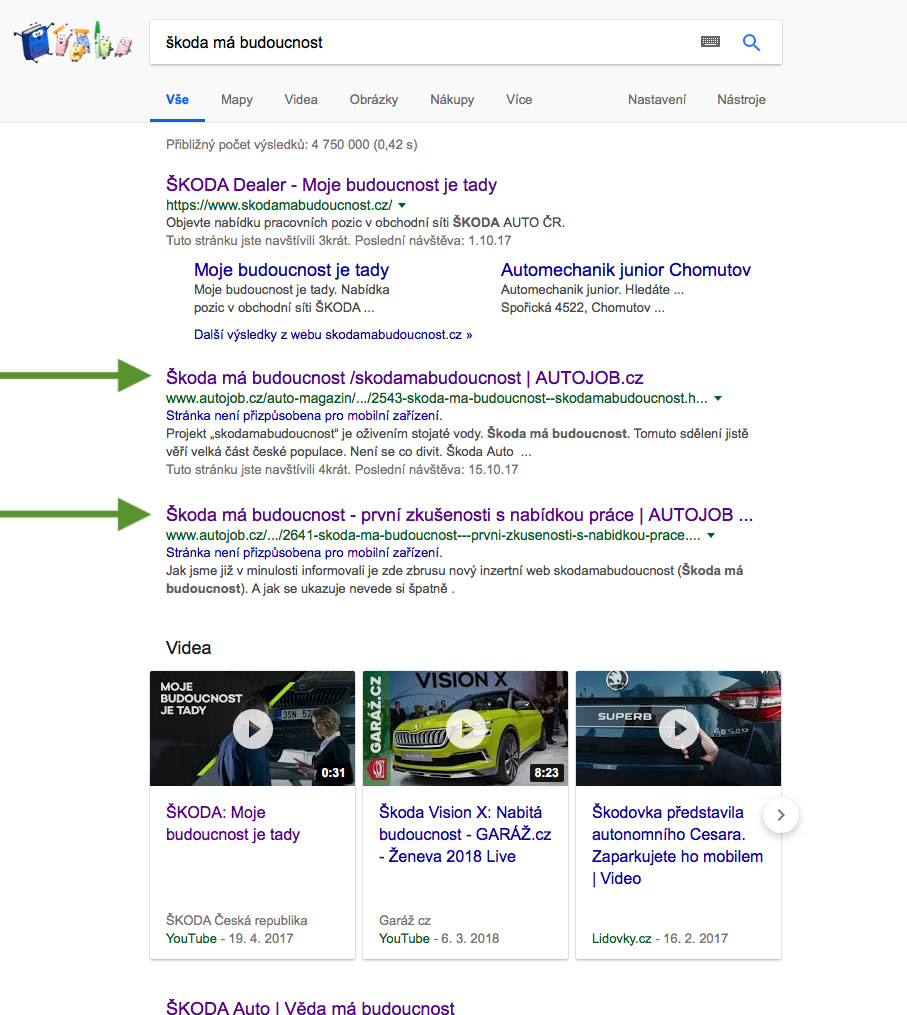Click snippet starting 'Jak jsme již v minulosti'
The image size is (907, 1015).
pos(454,580)
